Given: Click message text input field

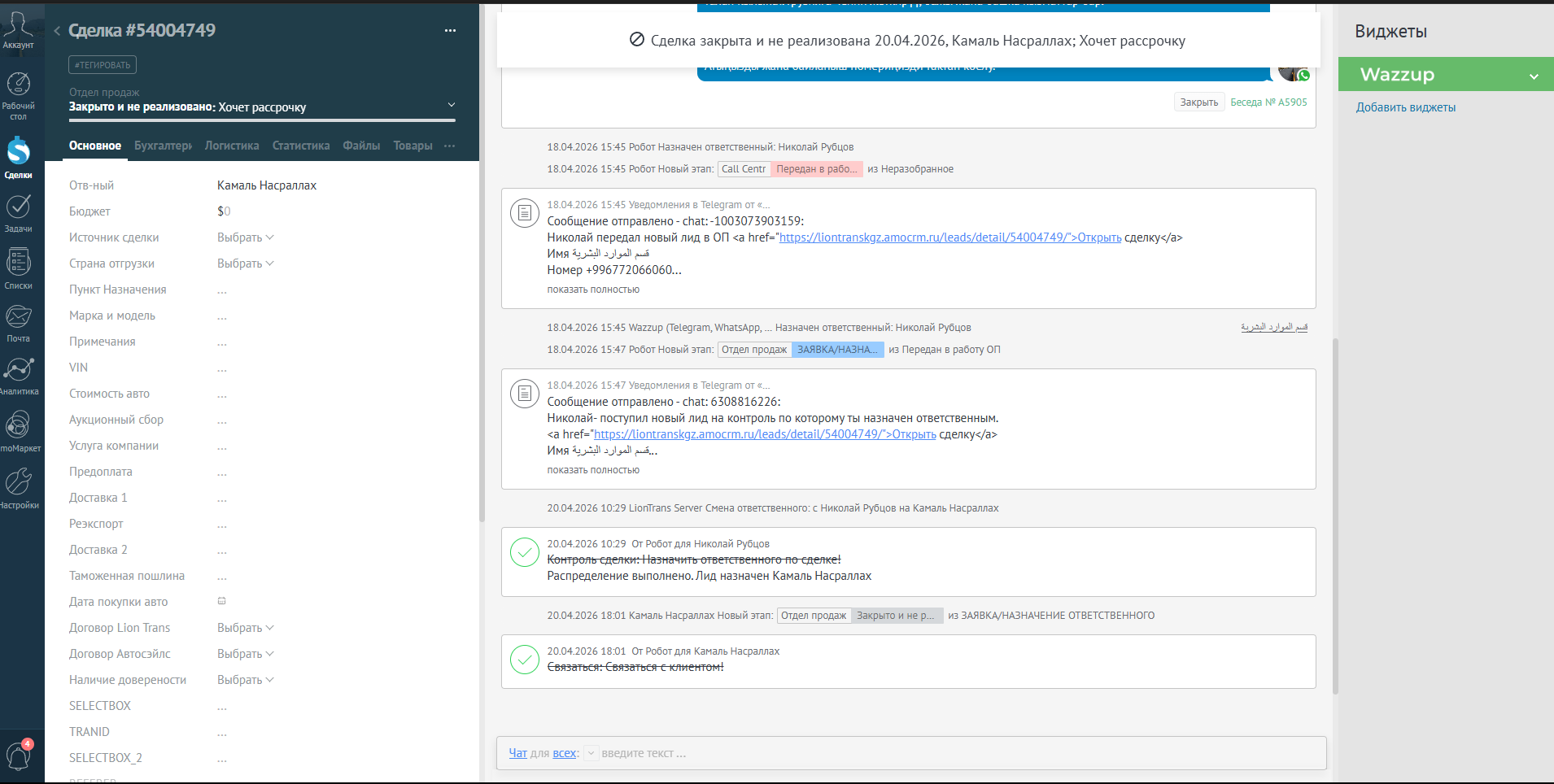Looking at the screenshot, I should (x=960, y=753).
